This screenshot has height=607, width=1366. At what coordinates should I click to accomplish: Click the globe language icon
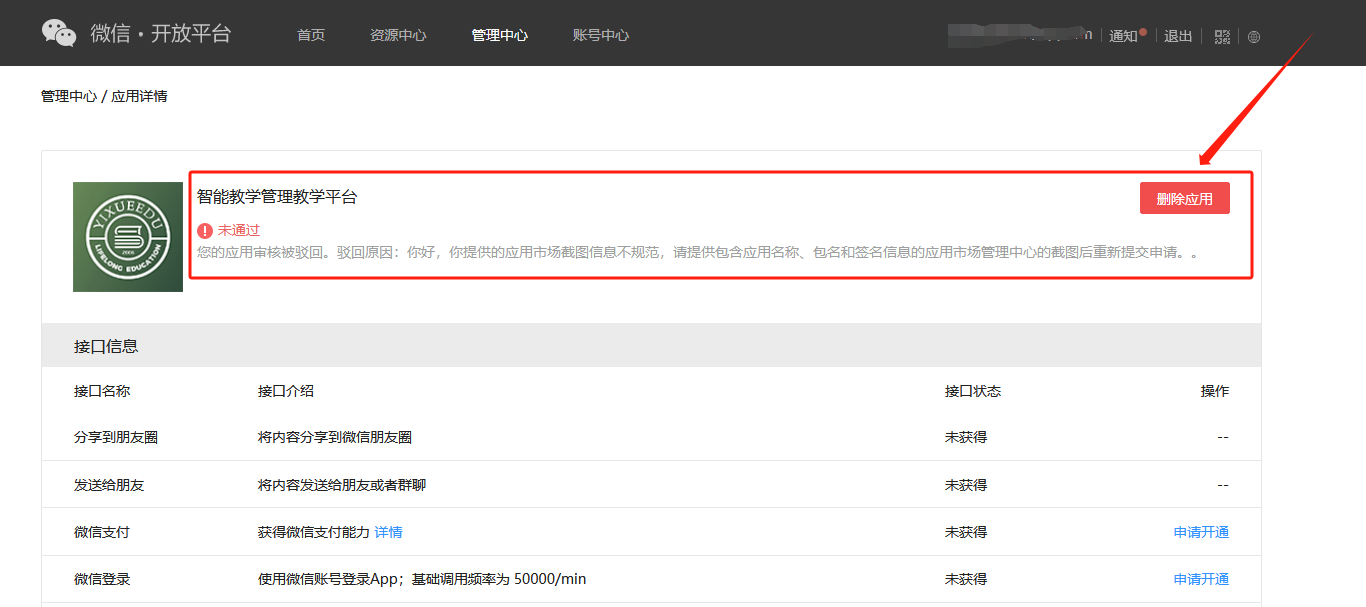click(x=1254, y=37)
